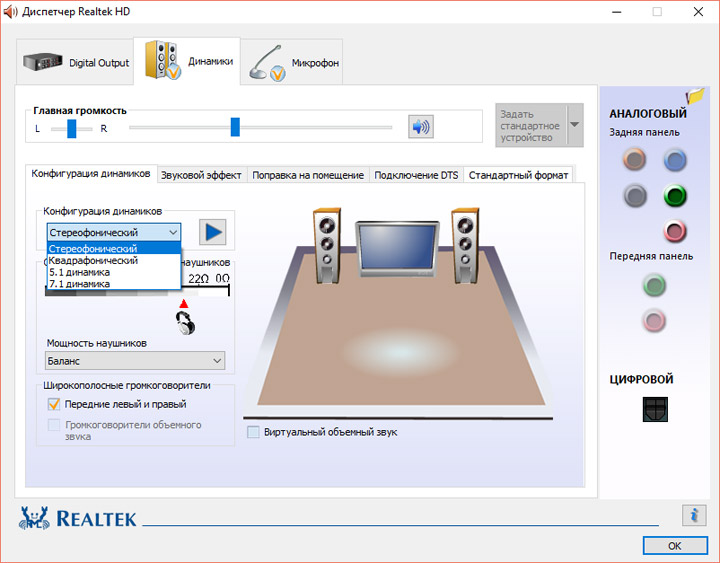Open the Стандартный формат tab
The height and width of the screenshot is (563, 720).
click(518, 175)
